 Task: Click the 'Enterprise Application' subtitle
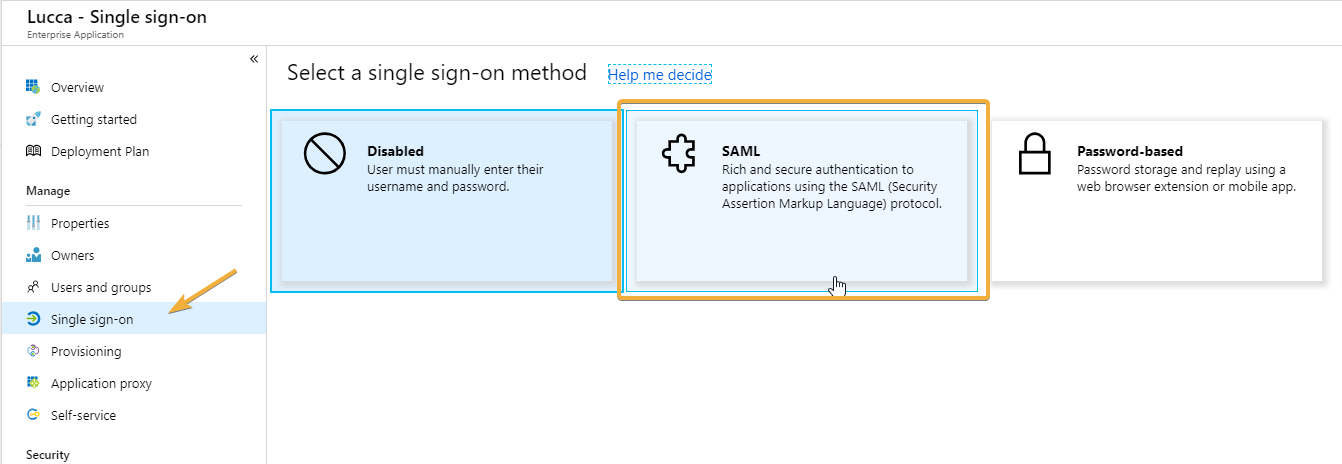(x=76, y=35)
